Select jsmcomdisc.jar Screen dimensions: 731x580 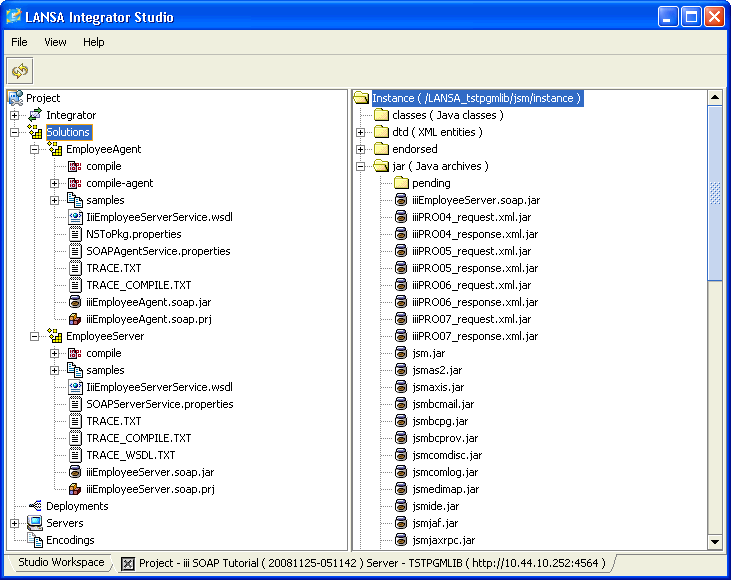point(447,455)
